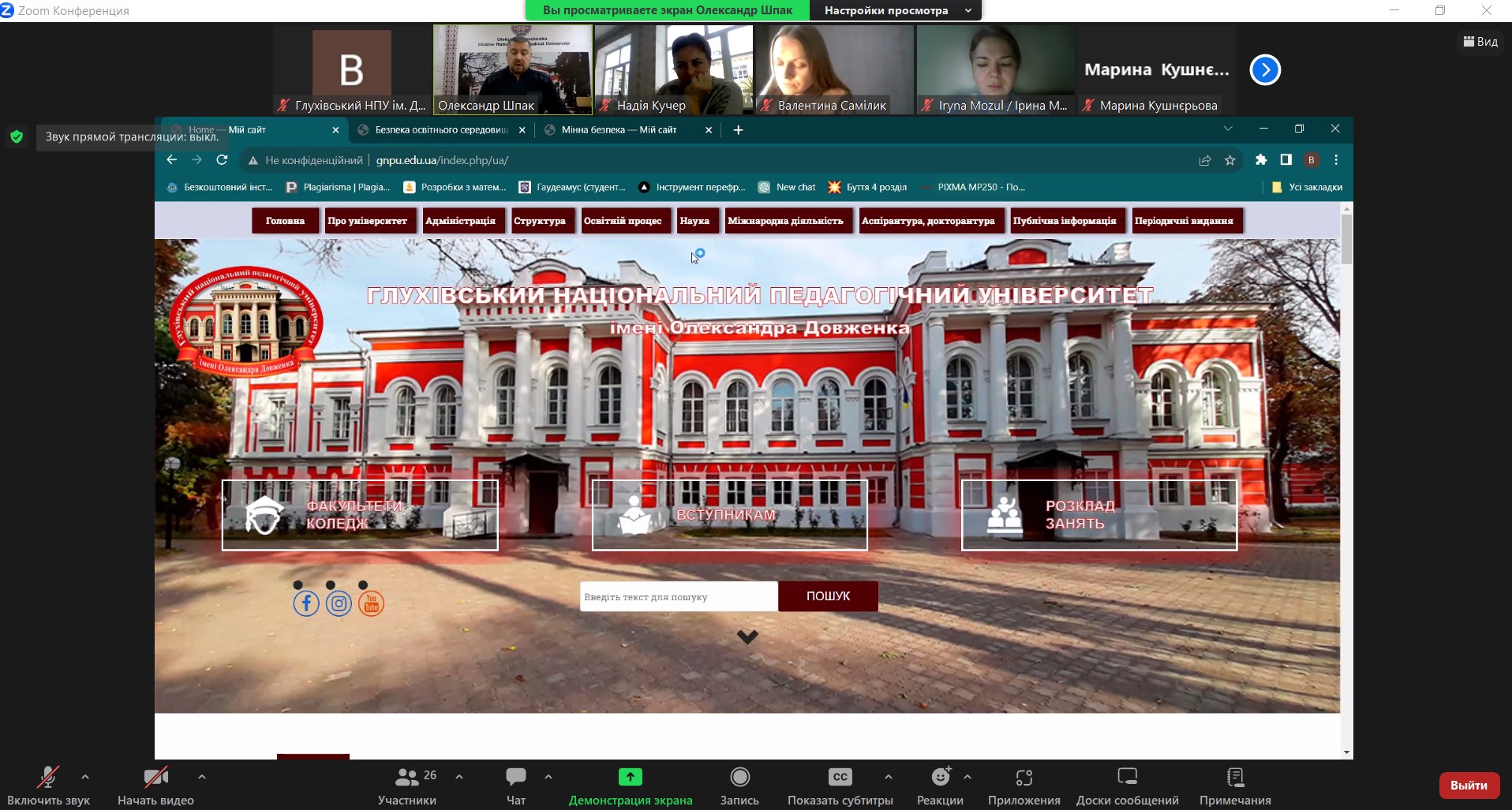Open ВСТУПНИКАМ banner link
This screenshot has width=1512, height=810.
click(730, 515)
